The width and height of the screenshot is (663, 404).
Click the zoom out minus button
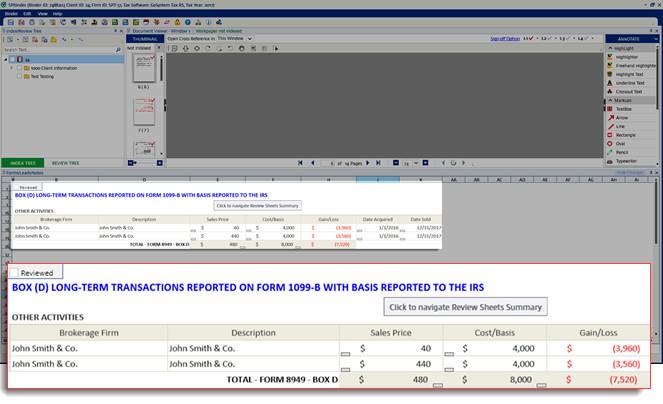point(396,163)
